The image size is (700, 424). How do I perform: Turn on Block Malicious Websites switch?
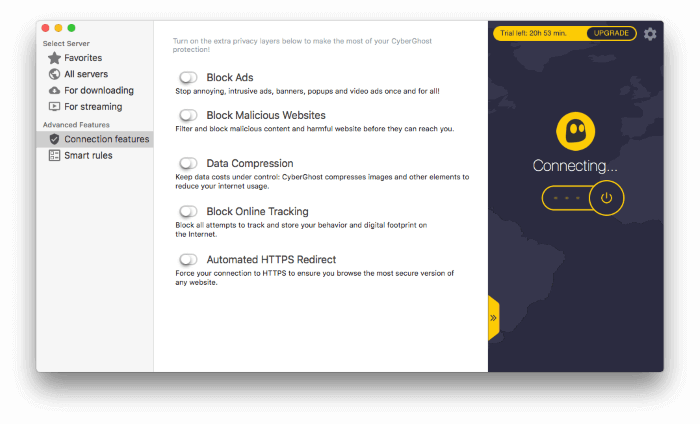point(188,116)
